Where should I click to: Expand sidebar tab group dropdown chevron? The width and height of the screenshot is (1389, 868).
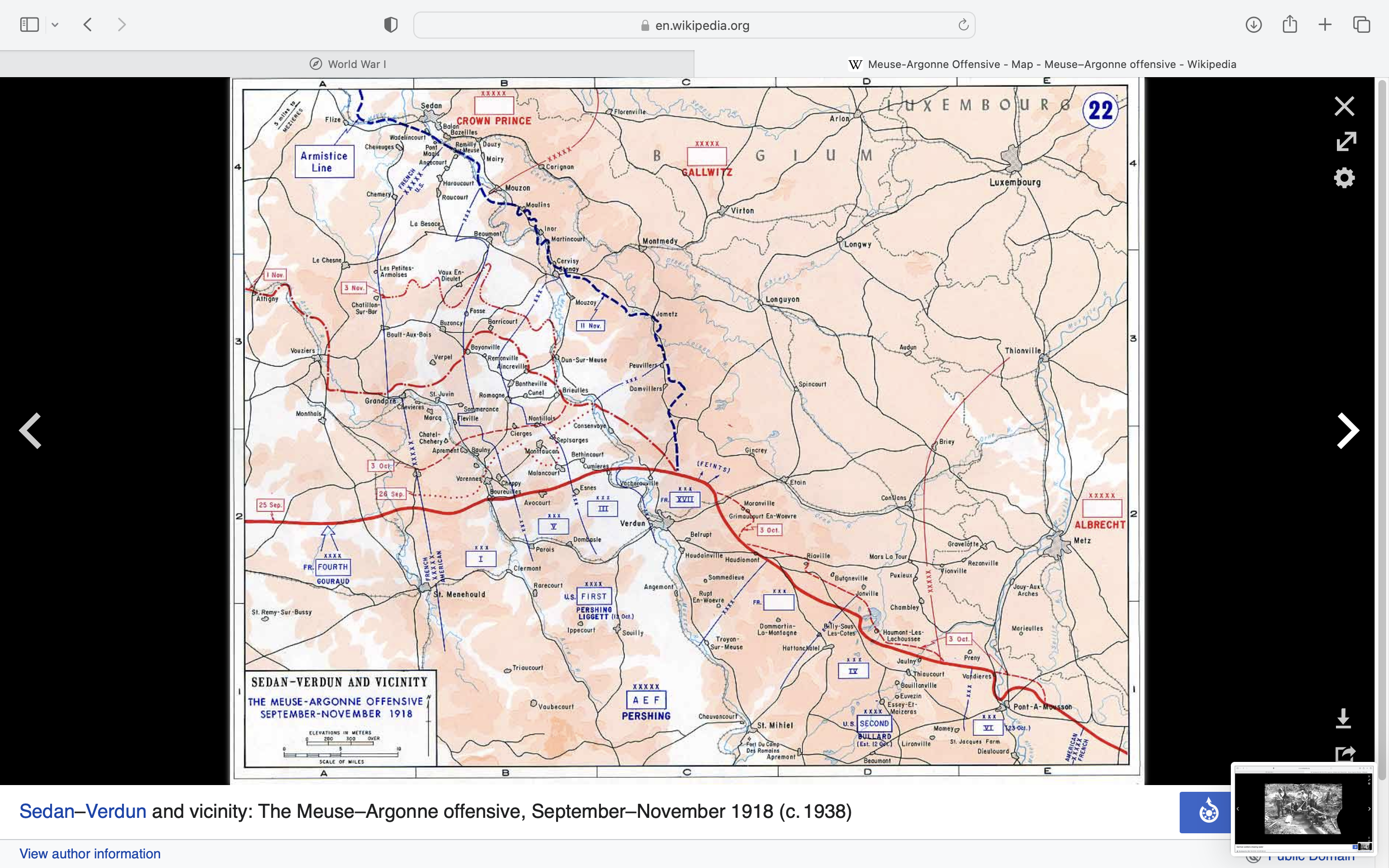(55, 25)
